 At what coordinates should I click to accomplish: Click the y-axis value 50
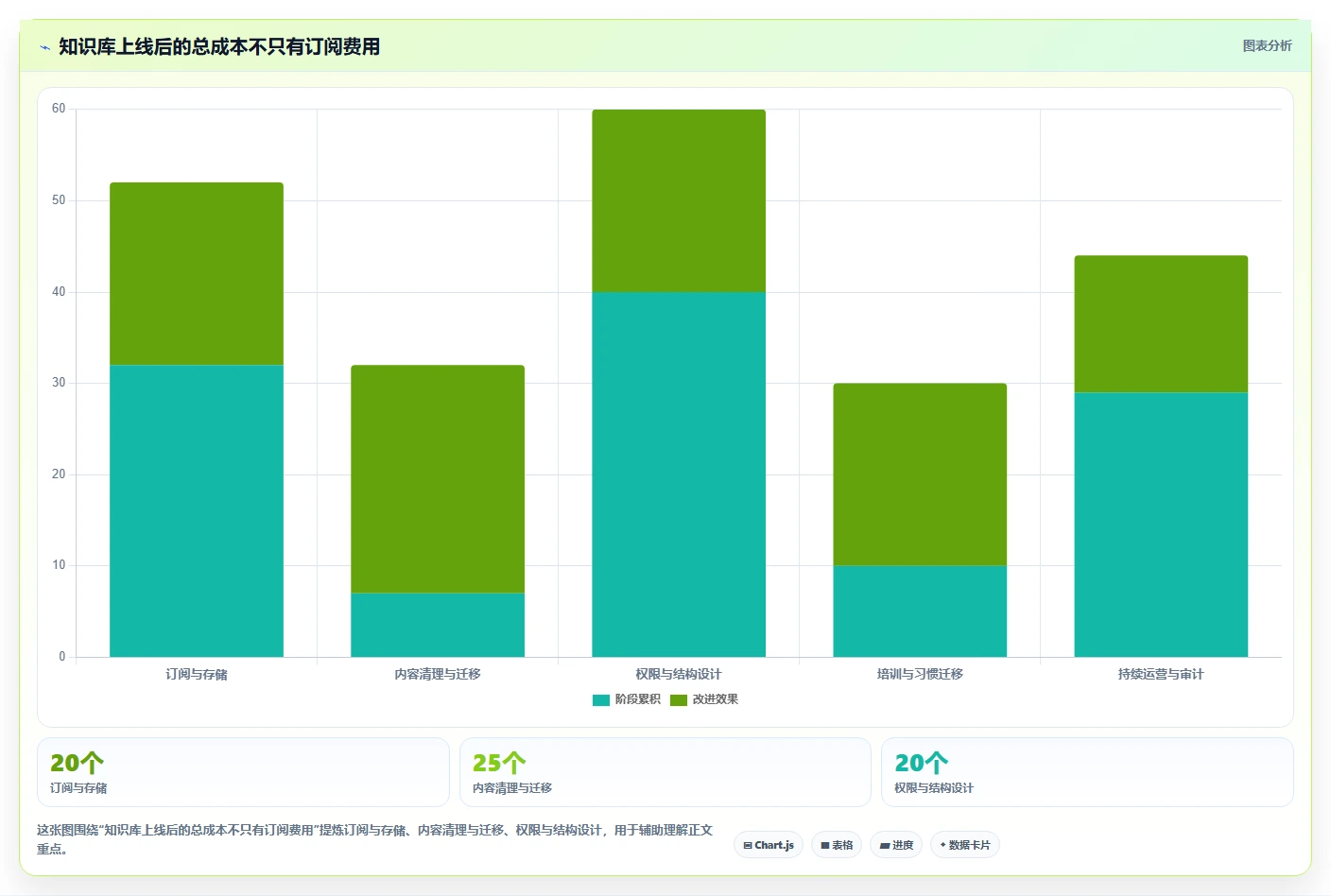click(59, 200)
